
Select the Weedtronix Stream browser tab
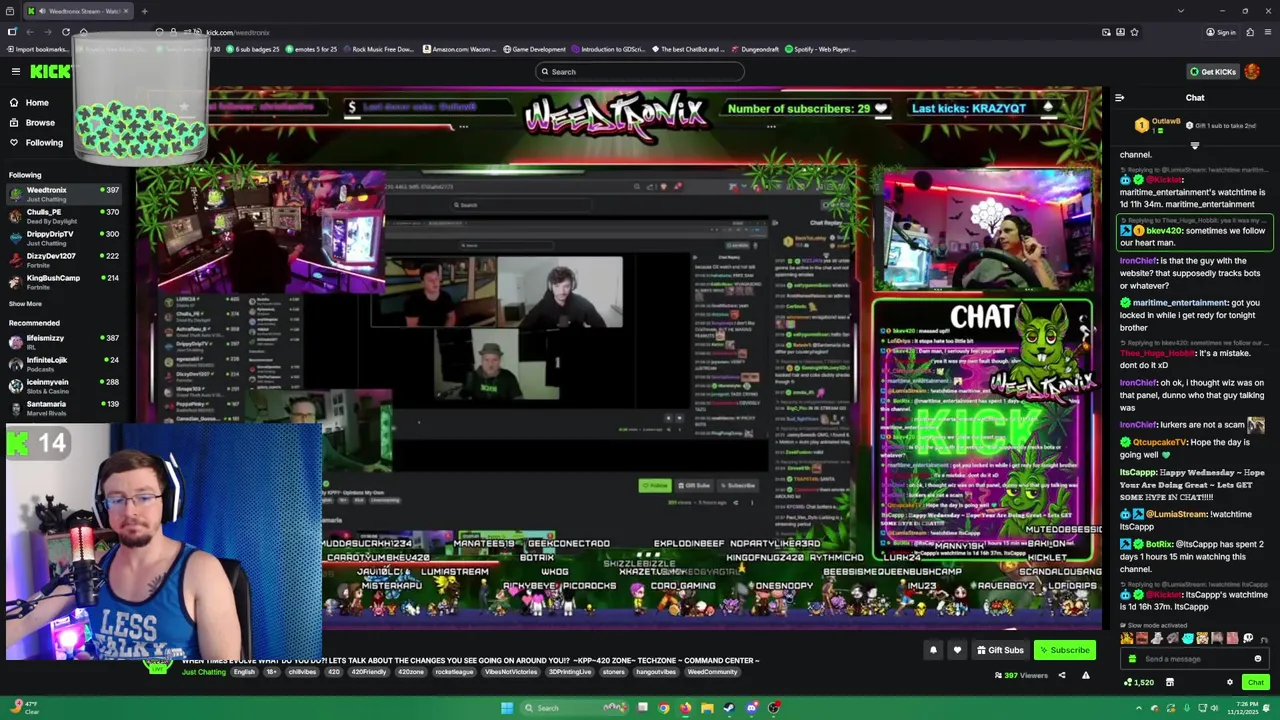click(x=78, y=11)
